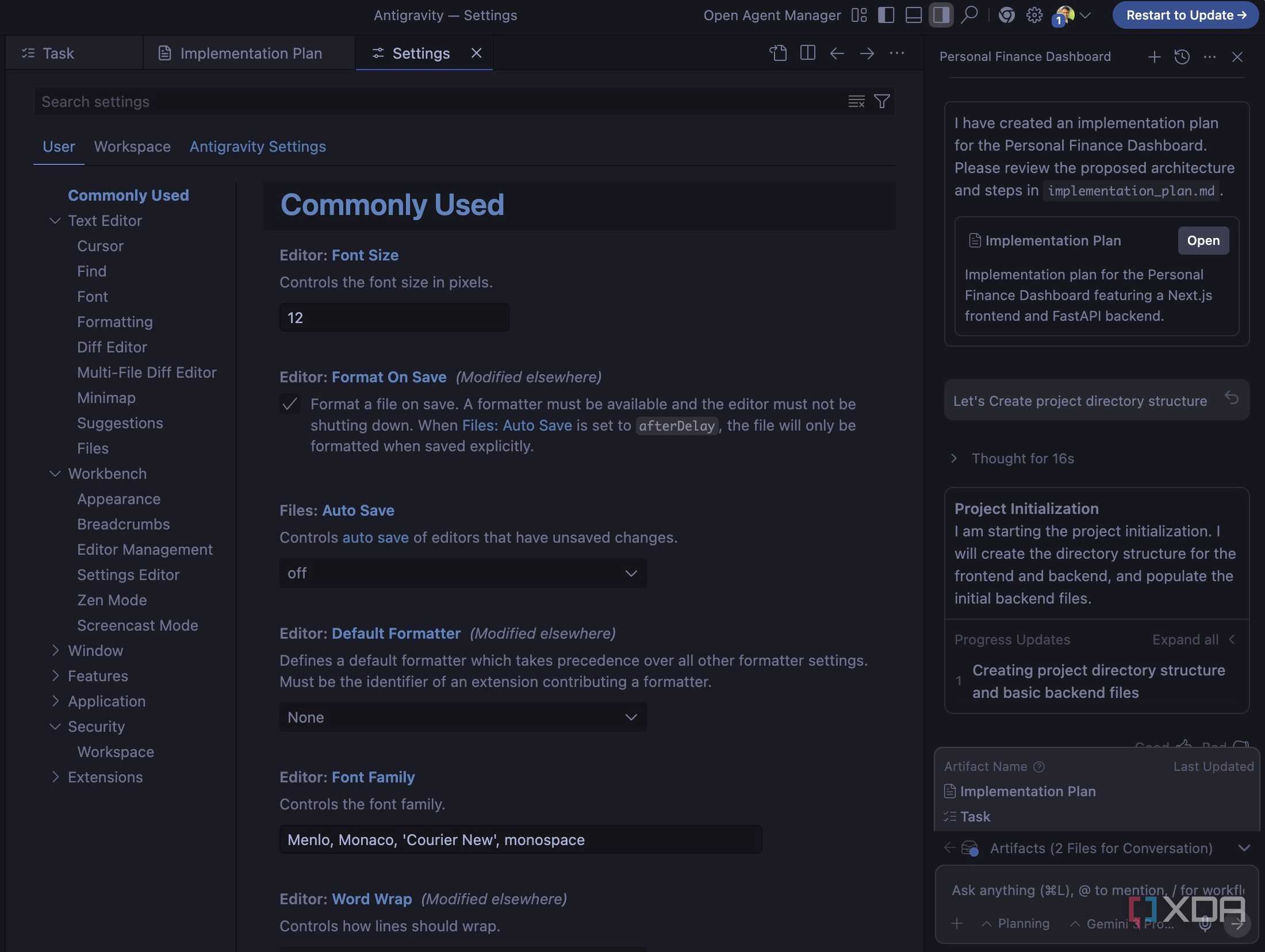Viewport: 1265px width, 952px height.
Task: Collapse the Workbench tree section
Action: coord(55,474)
